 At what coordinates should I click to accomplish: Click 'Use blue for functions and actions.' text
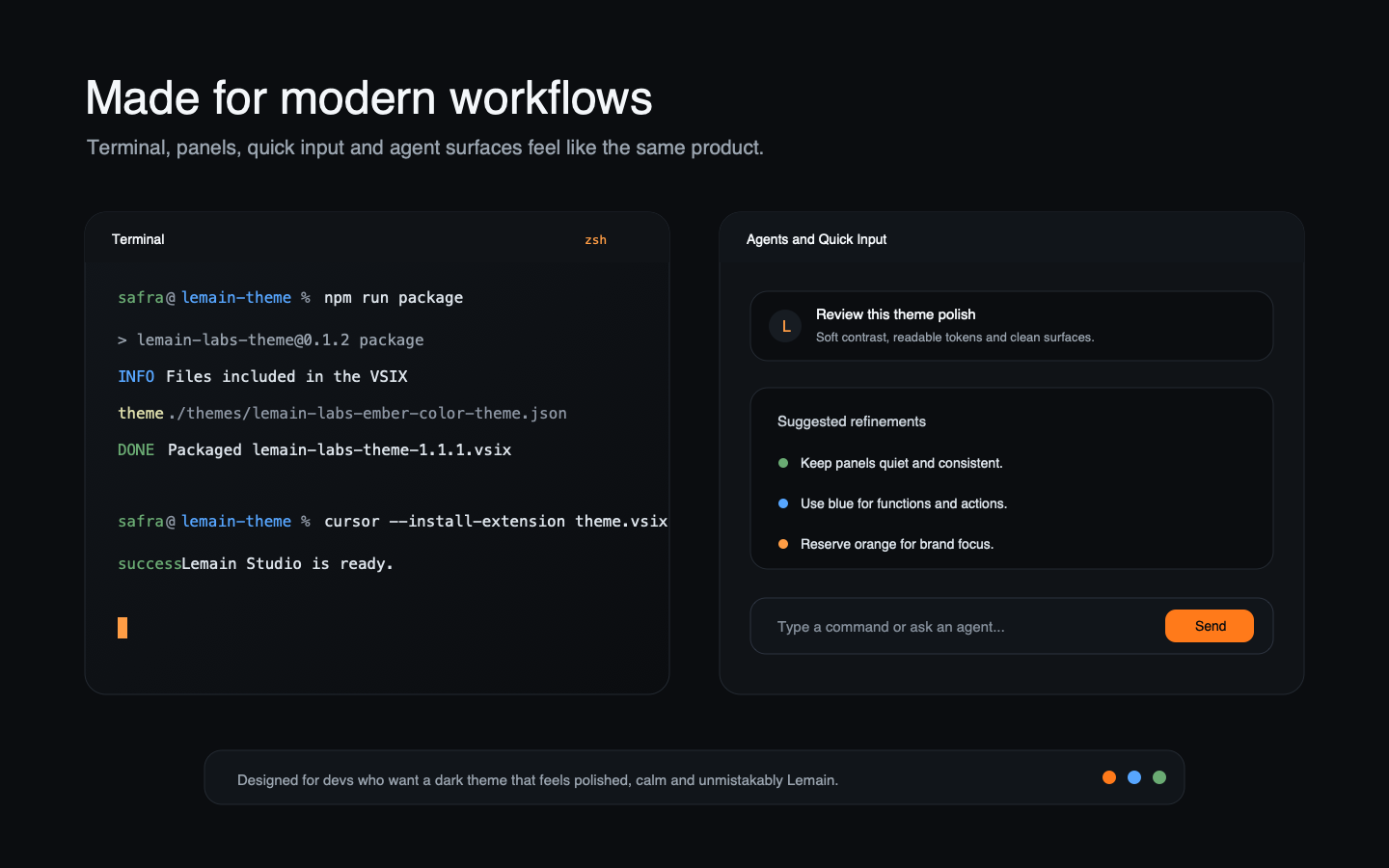click(904, 503)
